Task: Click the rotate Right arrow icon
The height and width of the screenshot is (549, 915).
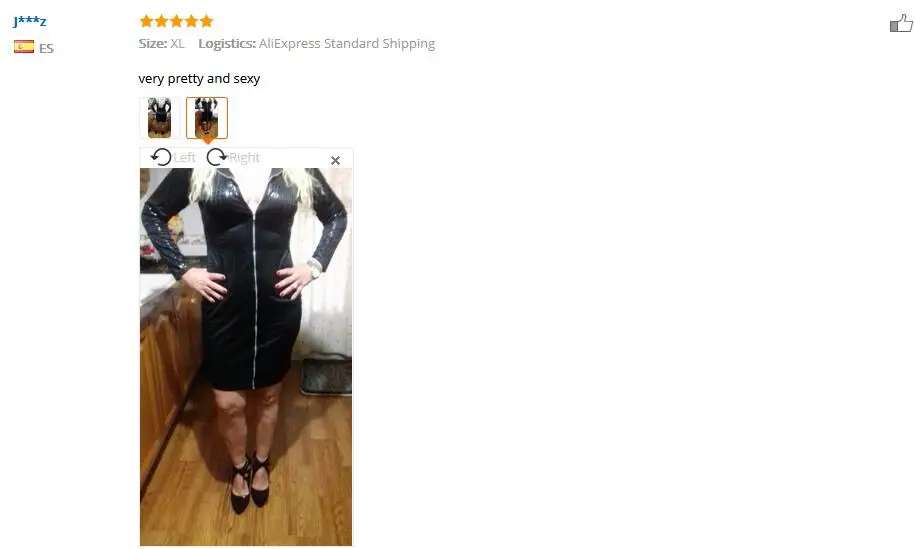Action: tap(217, 157)
